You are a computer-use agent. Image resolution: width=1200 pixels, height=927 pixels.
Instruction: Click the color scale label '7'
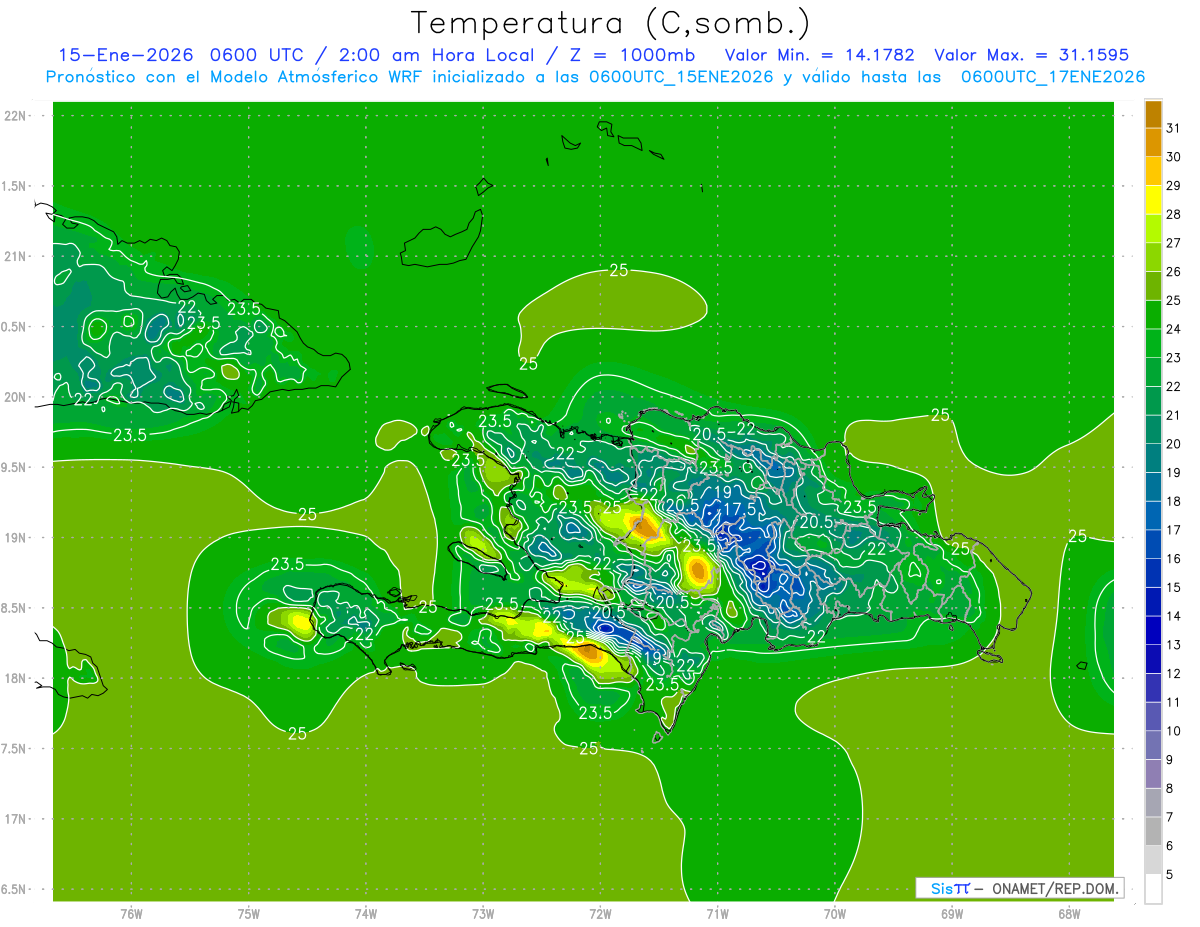[1170, 817]
